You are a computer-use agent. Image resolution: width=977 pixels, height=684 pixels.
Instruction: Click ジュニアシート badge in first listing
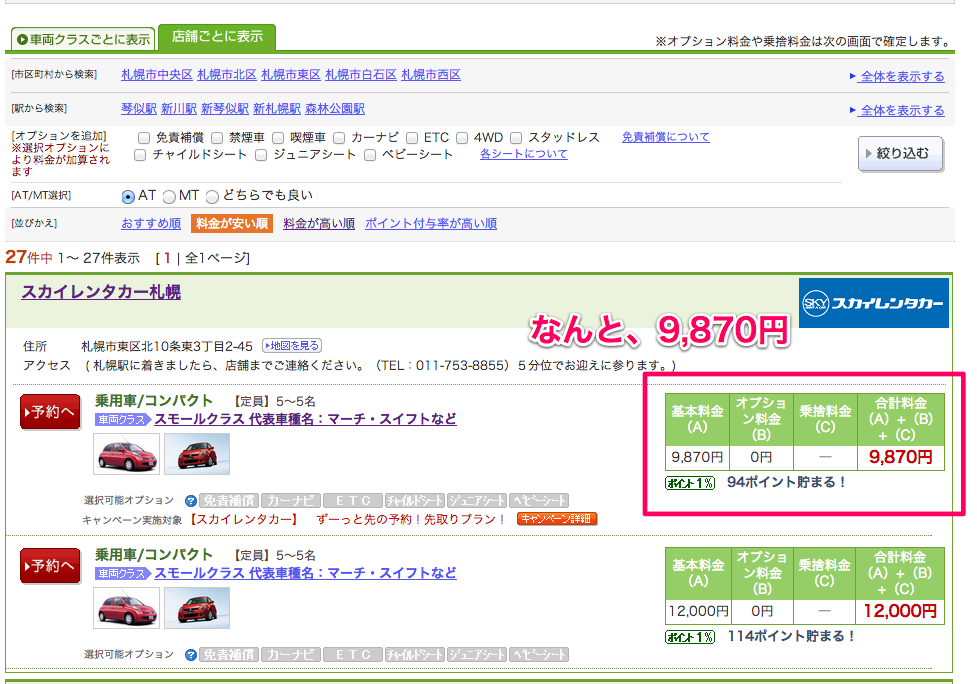click(x=477, y=500)
